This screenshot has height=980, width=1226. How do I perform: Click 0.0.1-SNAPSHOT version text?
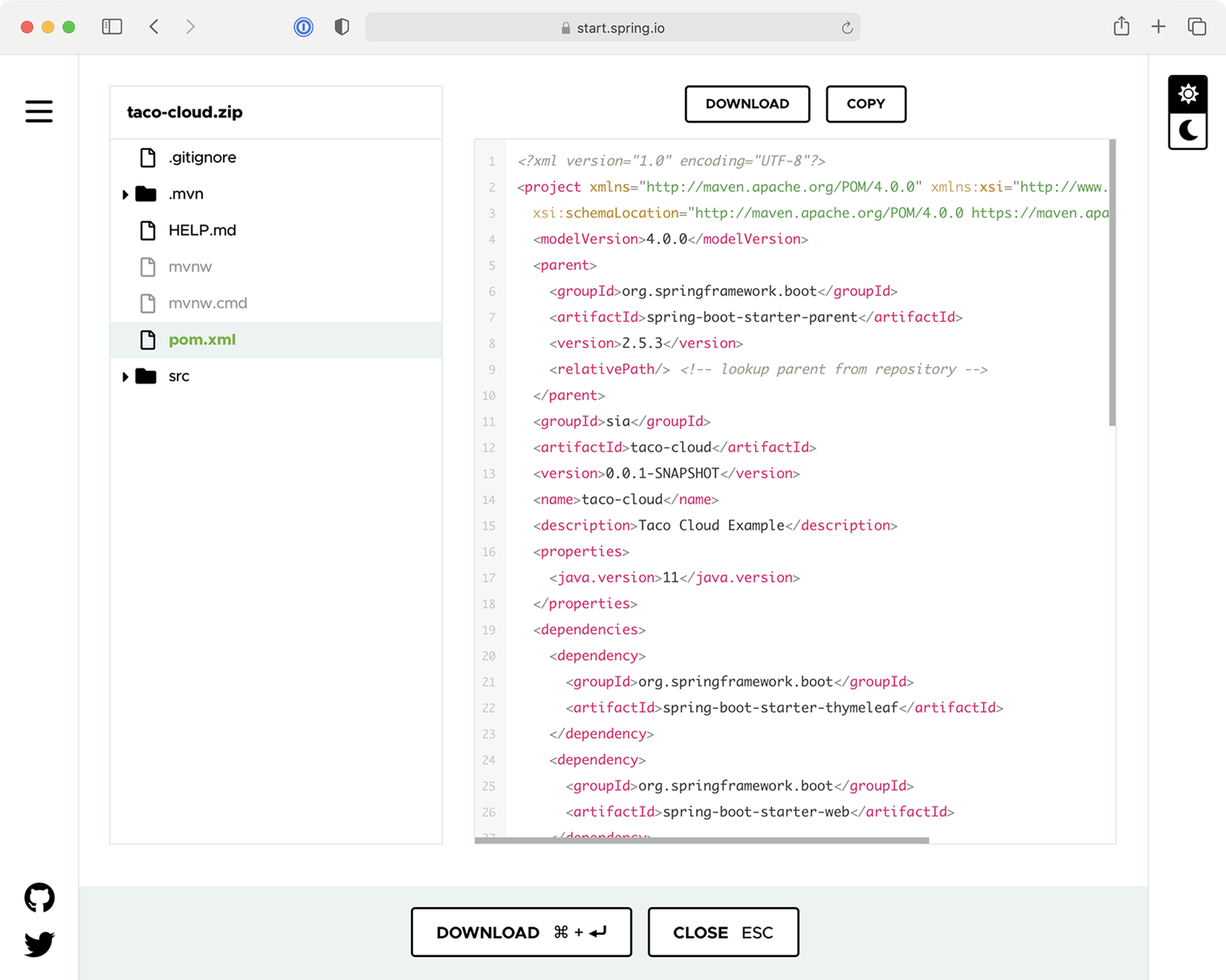[x=663, y=474]
